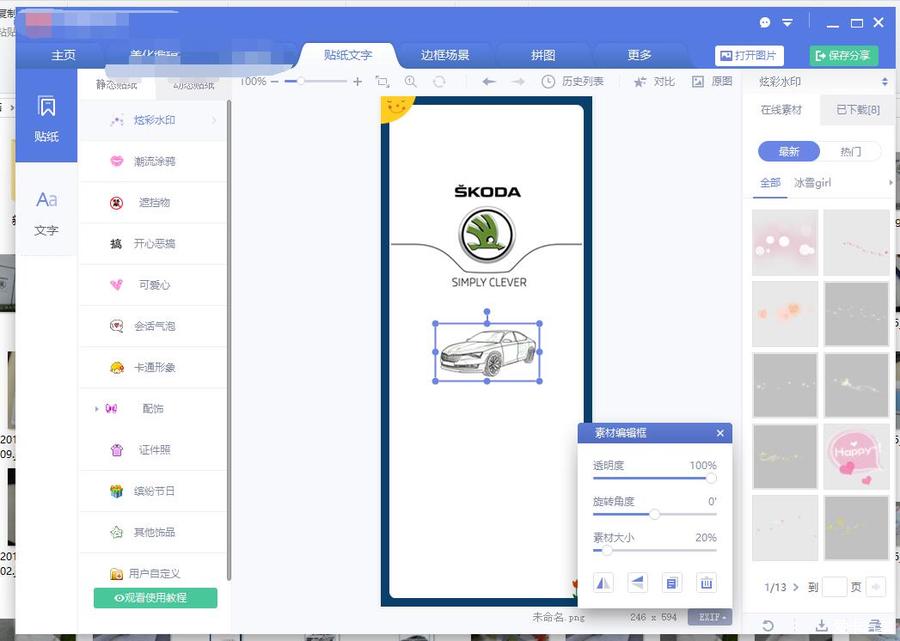Expand the 炫彩水印 list item chevron
Image resolution: width=900 pixels, height=641 pixels.
tap(214, 121)
